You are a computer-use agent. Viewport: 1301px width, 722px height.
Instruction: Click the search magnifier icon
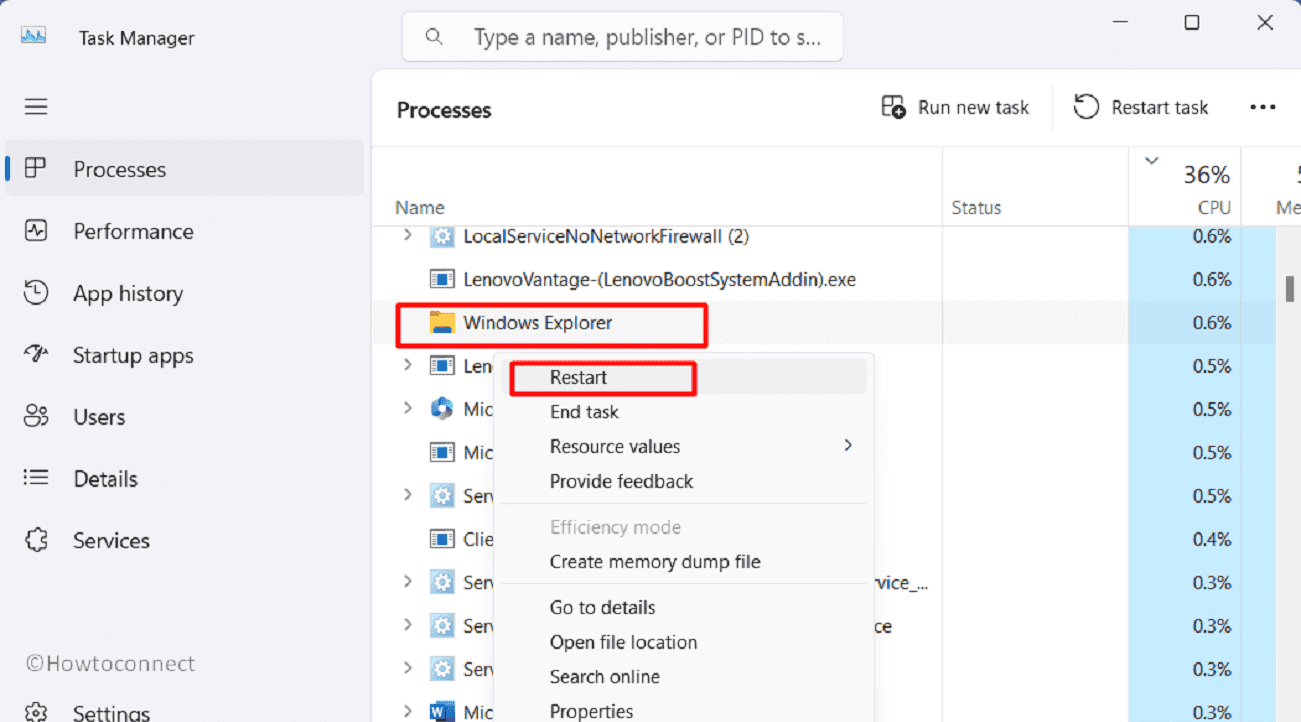click(x=434, y=37)
